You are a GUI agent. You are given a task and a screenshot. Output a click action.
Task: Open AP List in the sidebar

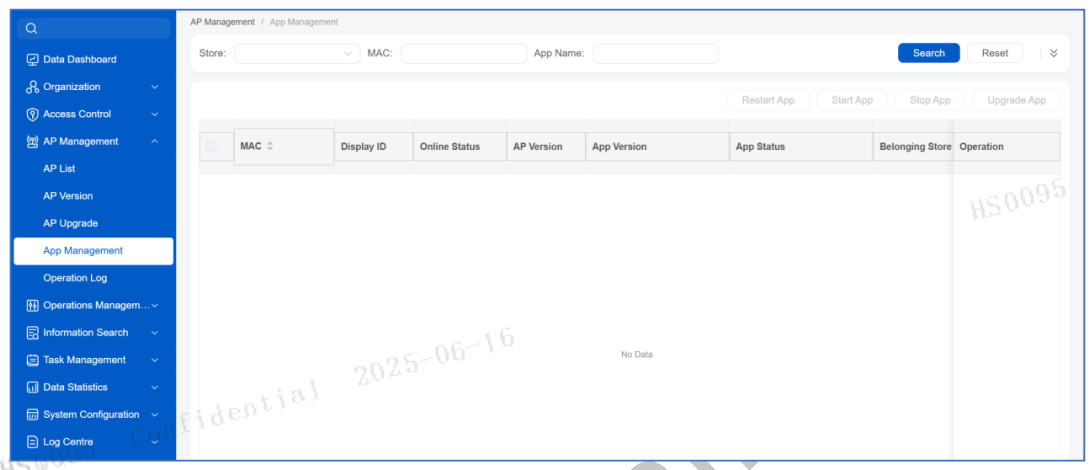click(93, 169)
